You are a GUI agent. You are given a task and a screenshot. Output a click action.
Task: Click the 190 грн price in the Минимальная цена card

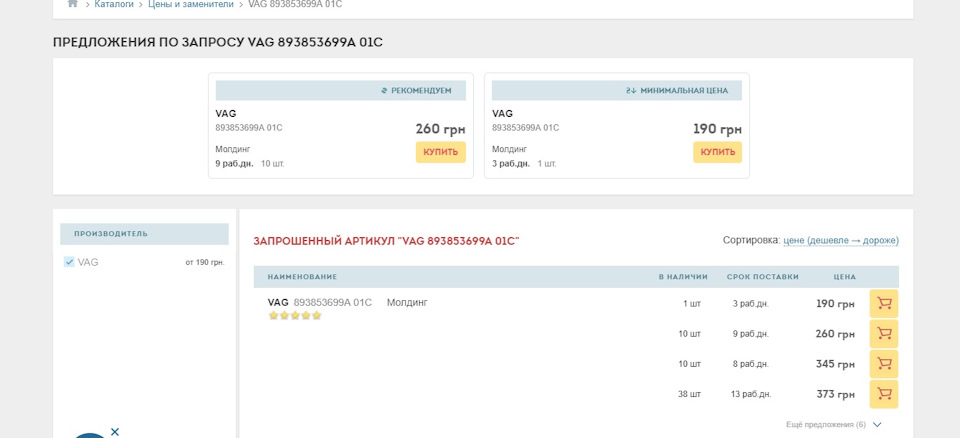(718, 129)
